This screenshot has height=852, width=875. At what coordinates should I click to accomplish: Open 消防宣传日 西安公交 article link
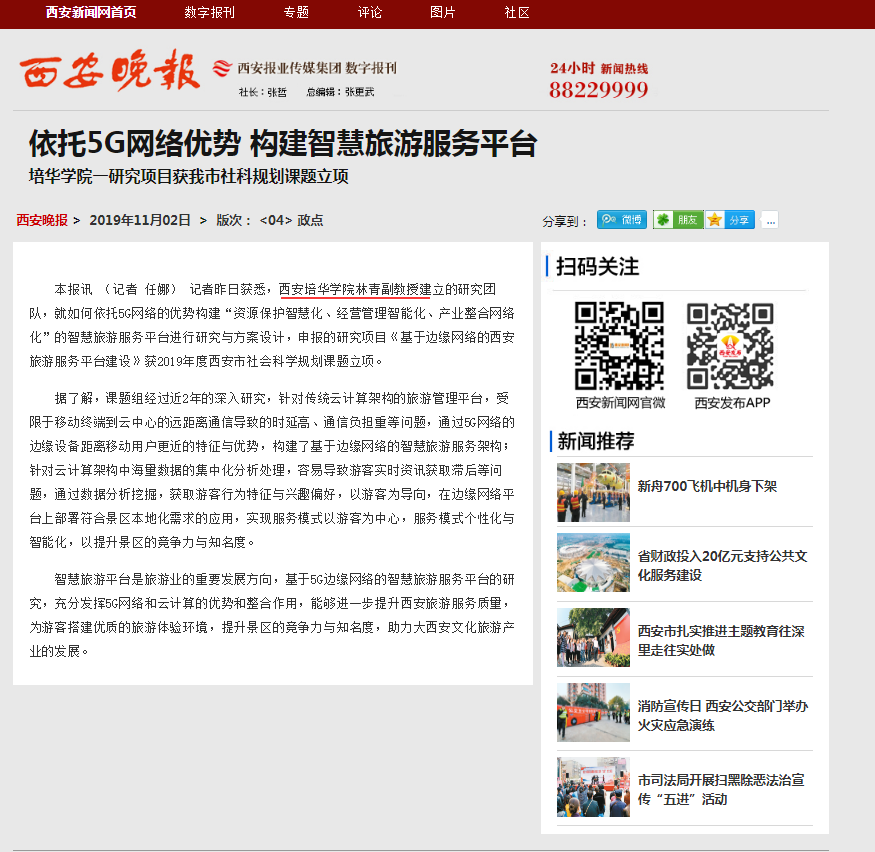(x=722, y=715)
